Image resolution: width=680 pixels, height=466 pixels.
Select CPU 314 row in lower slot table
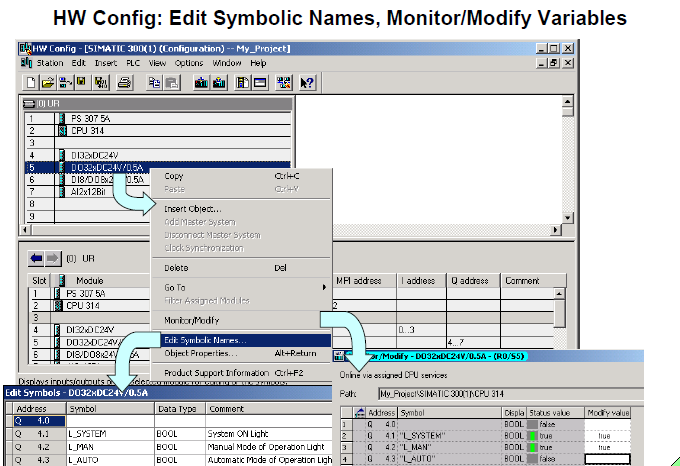pos(89,306)
